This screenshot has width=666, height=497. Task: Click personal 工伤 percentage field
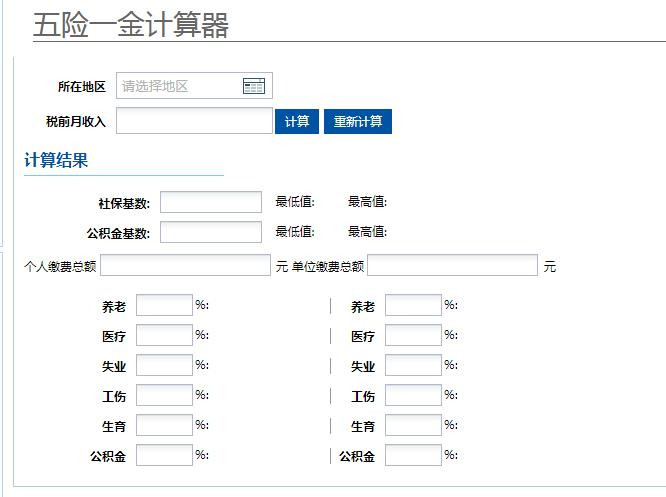(x=164, y=395)
